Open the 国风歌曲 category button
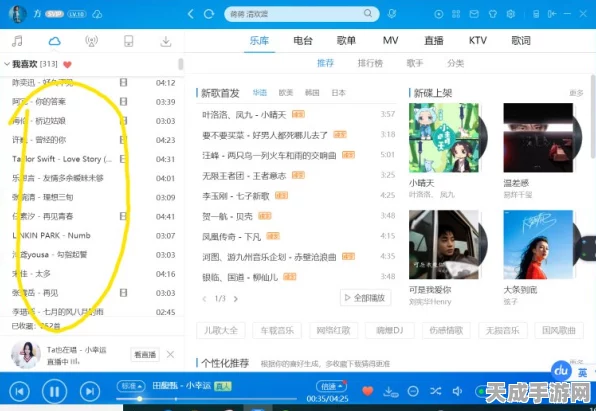 559,330
